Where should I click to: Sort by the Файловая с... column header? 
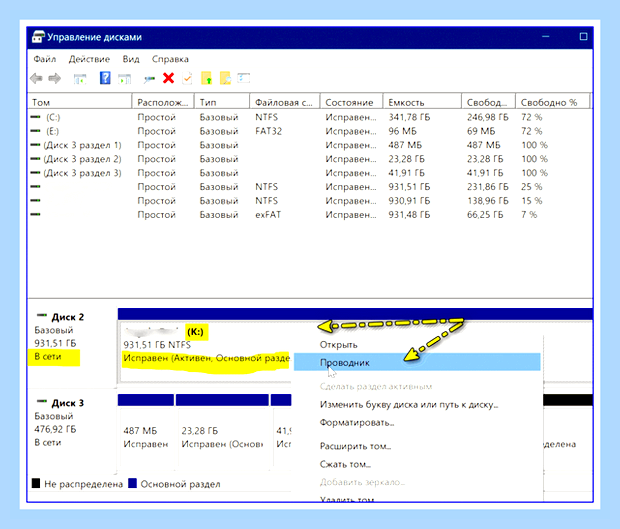[x=285, y=102]
